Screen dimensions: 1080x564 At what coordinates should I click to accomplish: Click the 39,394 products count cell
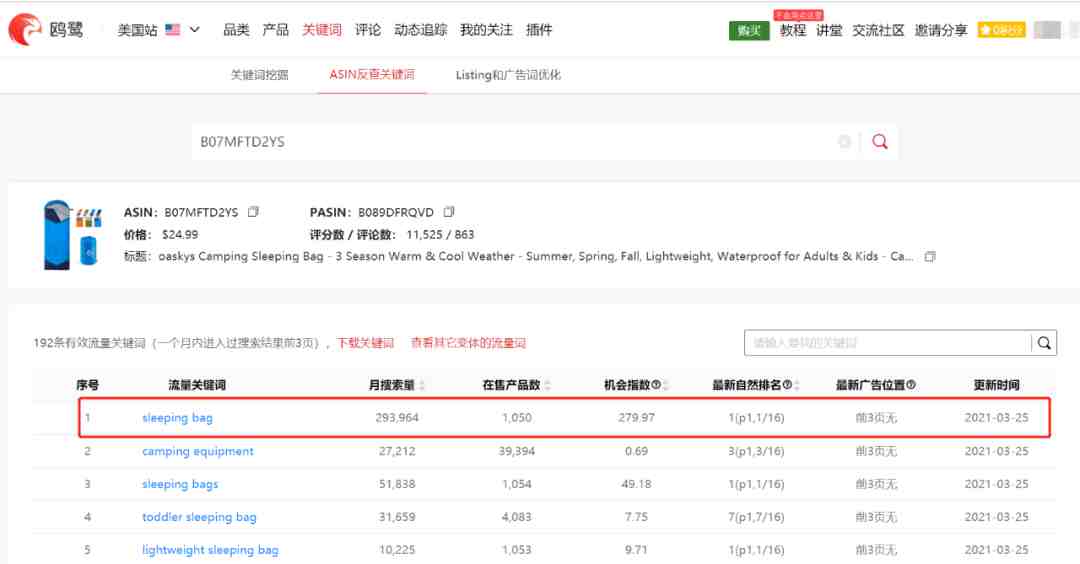click(x=517, y=451)
